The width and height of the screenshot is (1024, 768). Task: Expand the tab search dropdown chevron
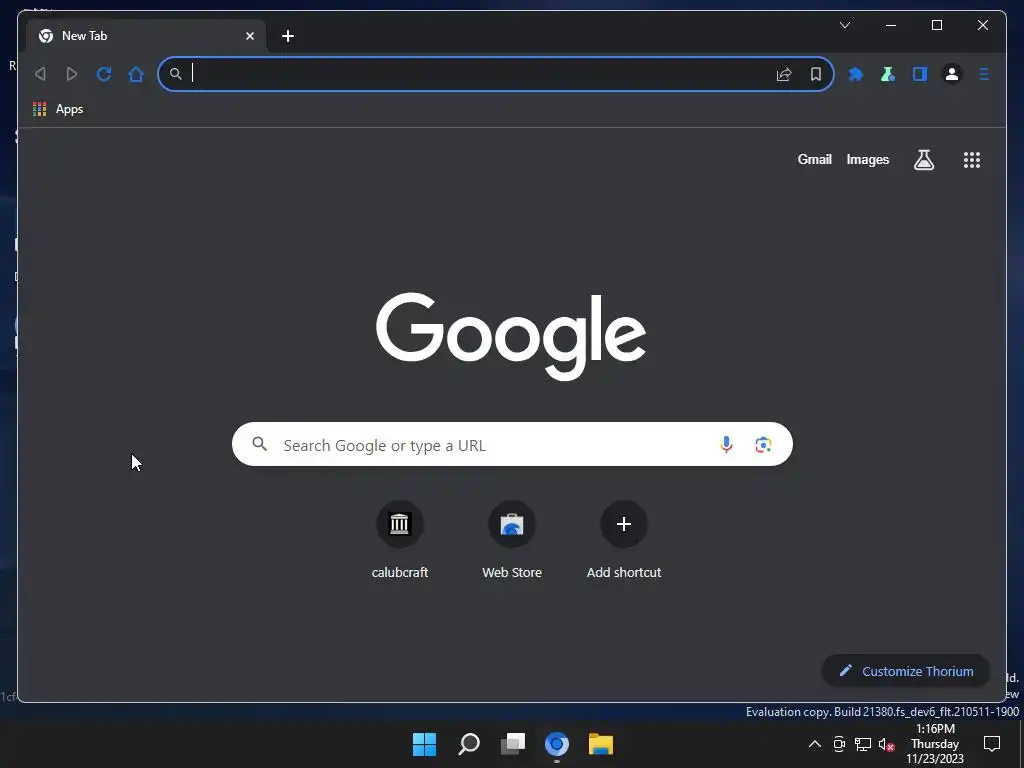click(x=844, y=25)
